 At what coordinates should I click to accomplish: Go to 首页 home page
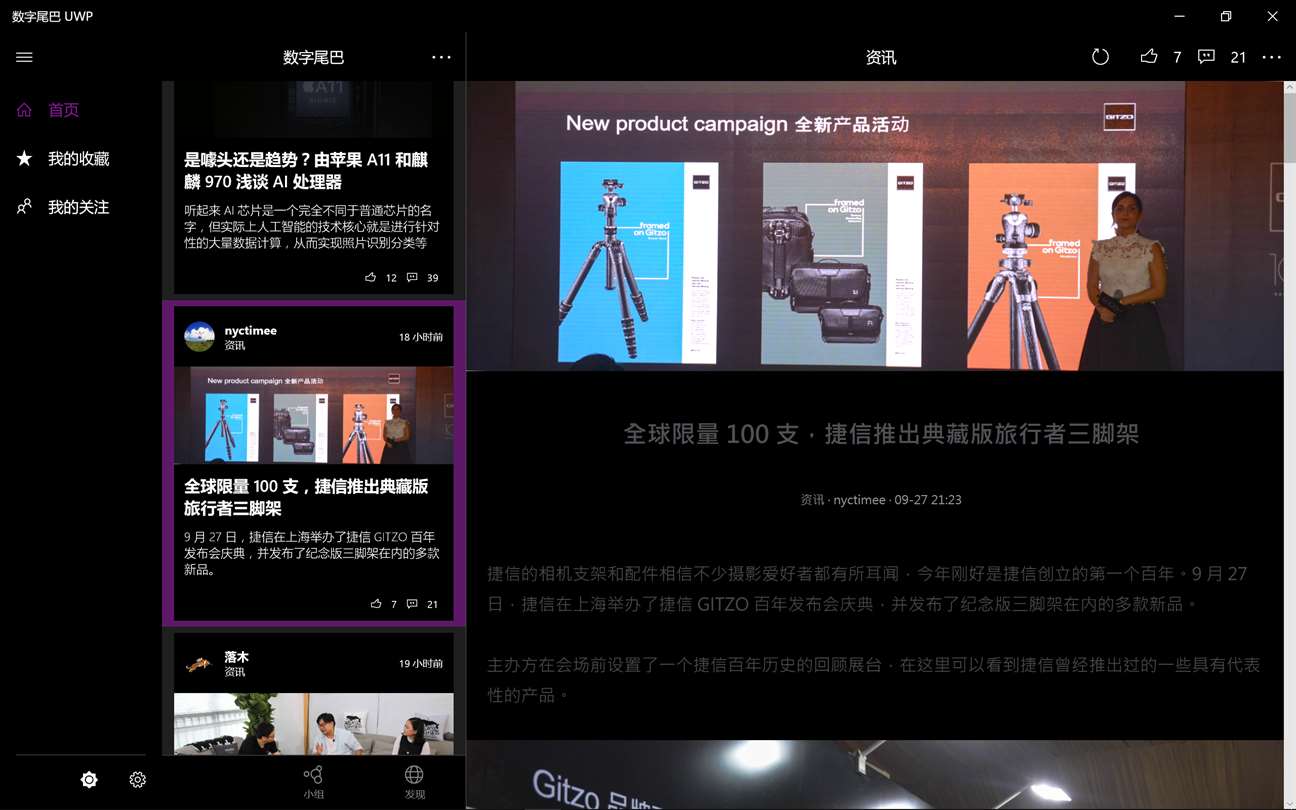click(63, 110)
